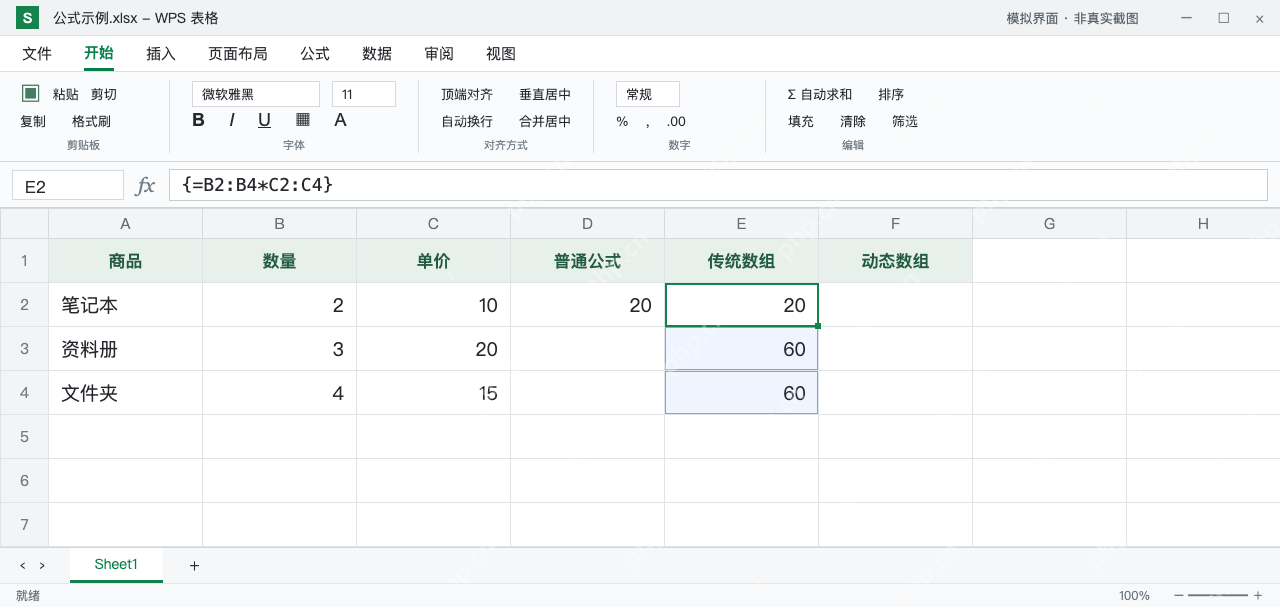Viewport: 1280px width, 608px height.
Task: Click the 复制 copy button
Action: pyautogui.click(x=33, y=121)
